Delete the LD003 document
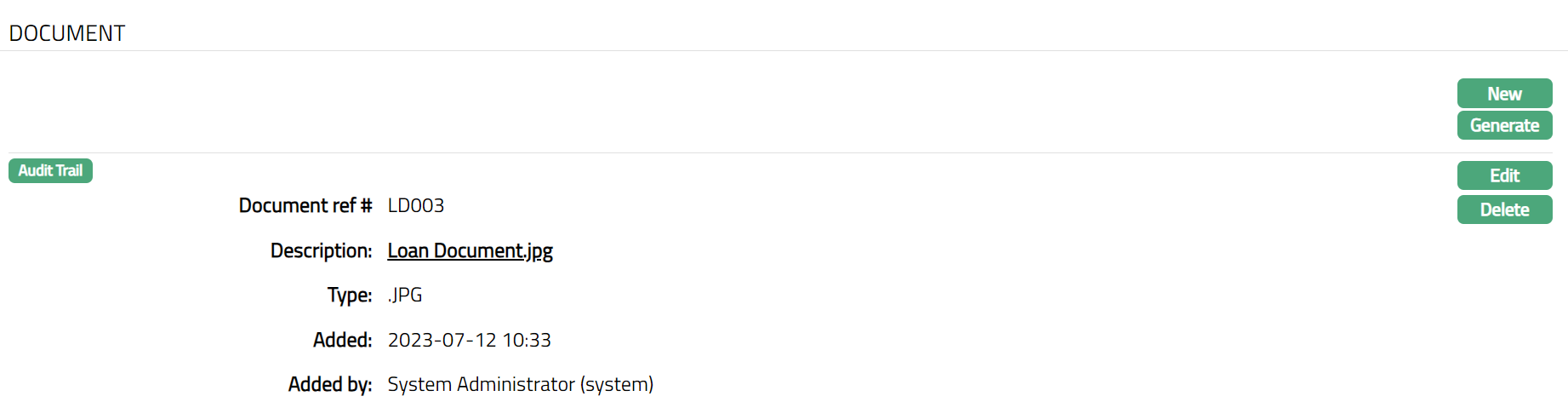Screen dimensions: 1568x402 [x=1504, y=210]
